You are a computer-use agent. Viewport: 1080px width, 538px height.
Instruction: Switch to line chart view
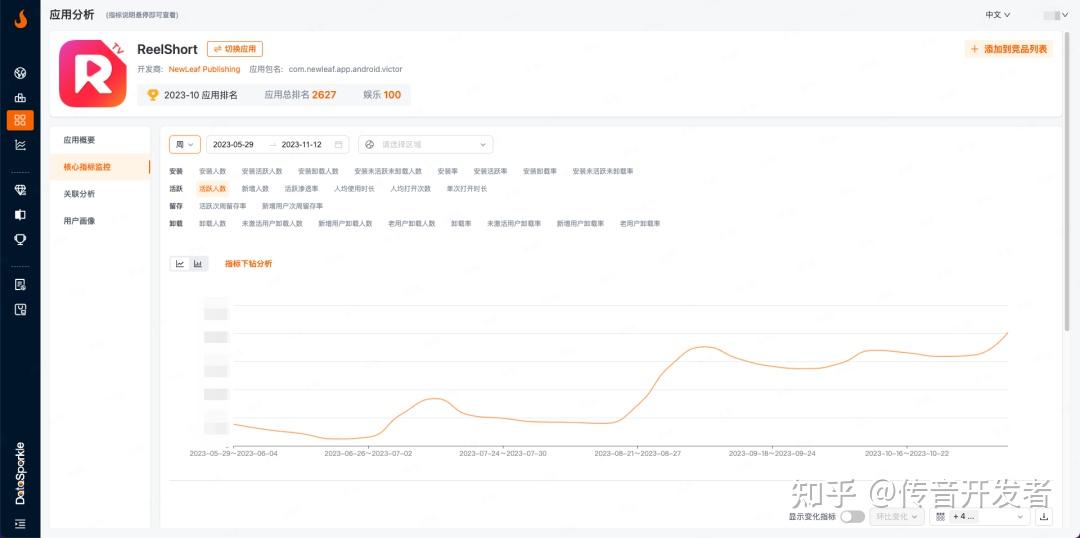tap(180, 264)
